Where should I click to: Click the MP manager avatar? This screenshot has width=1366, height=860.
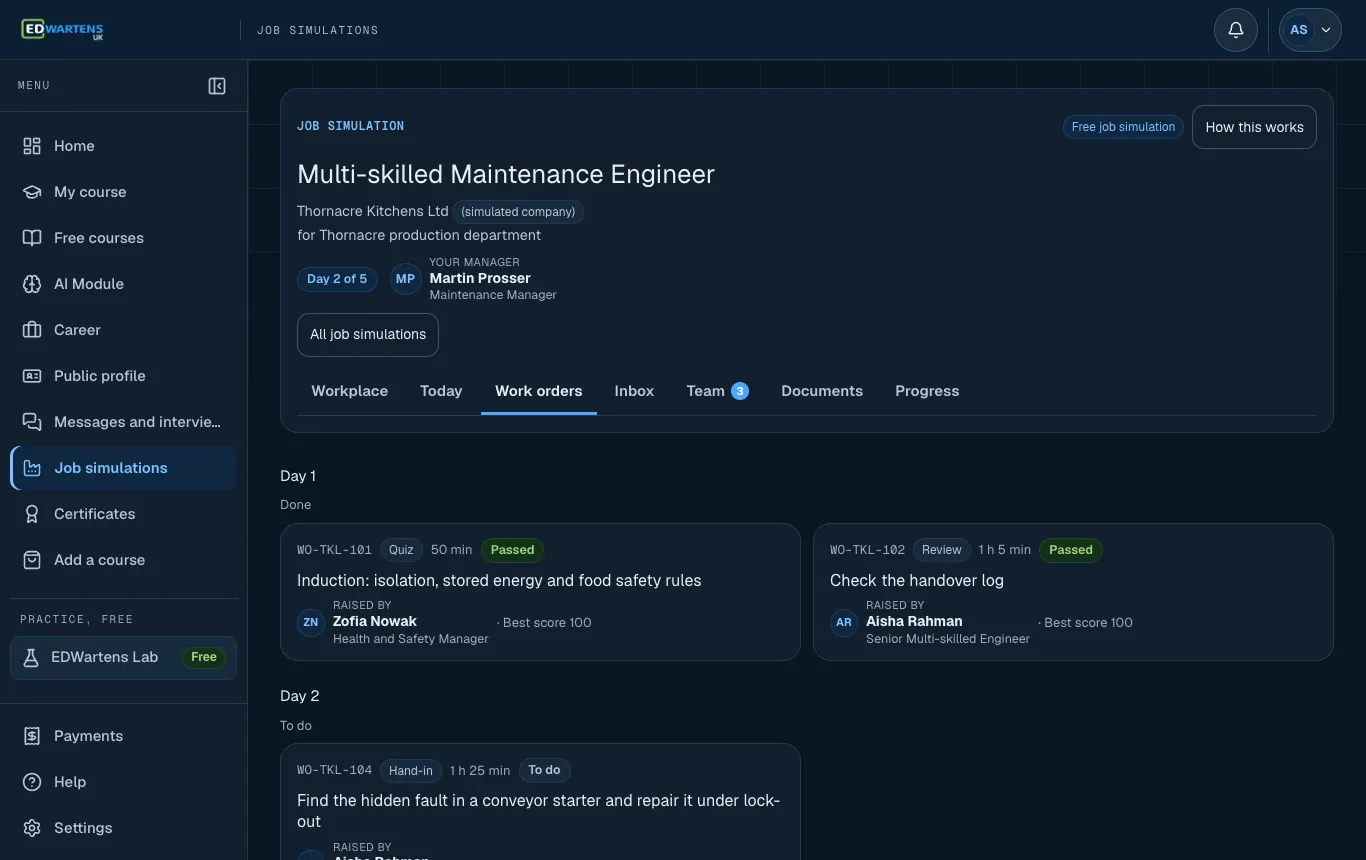pyautogui.click(x=405, y=279)
